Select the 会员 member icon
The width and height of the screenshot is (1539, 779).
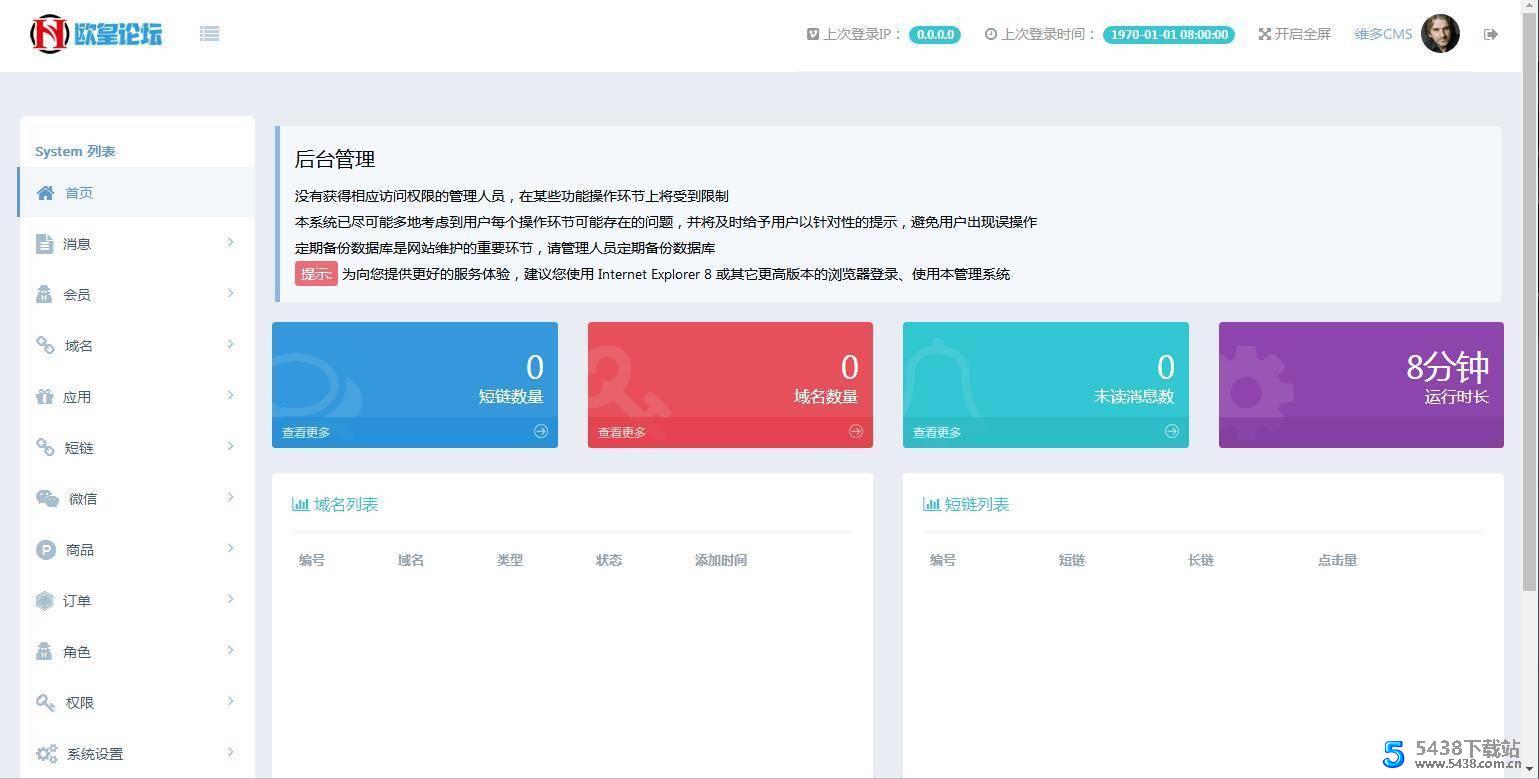click(45, 294)
